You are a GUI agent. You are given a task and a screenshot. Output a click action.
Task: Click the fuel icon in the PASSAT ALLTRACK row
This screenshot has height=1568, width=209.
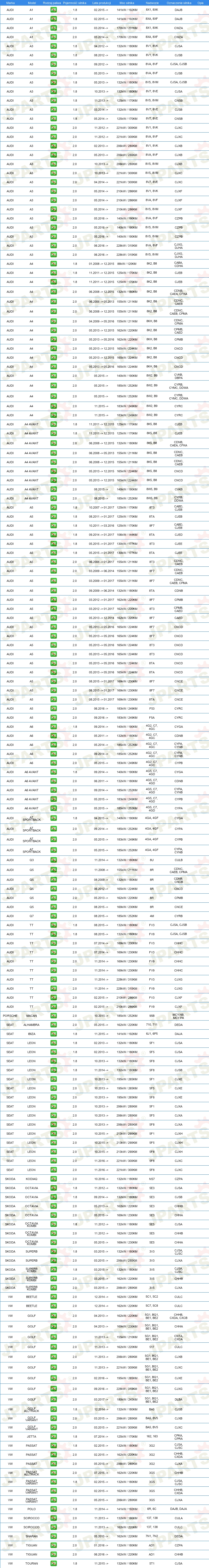54,1473
